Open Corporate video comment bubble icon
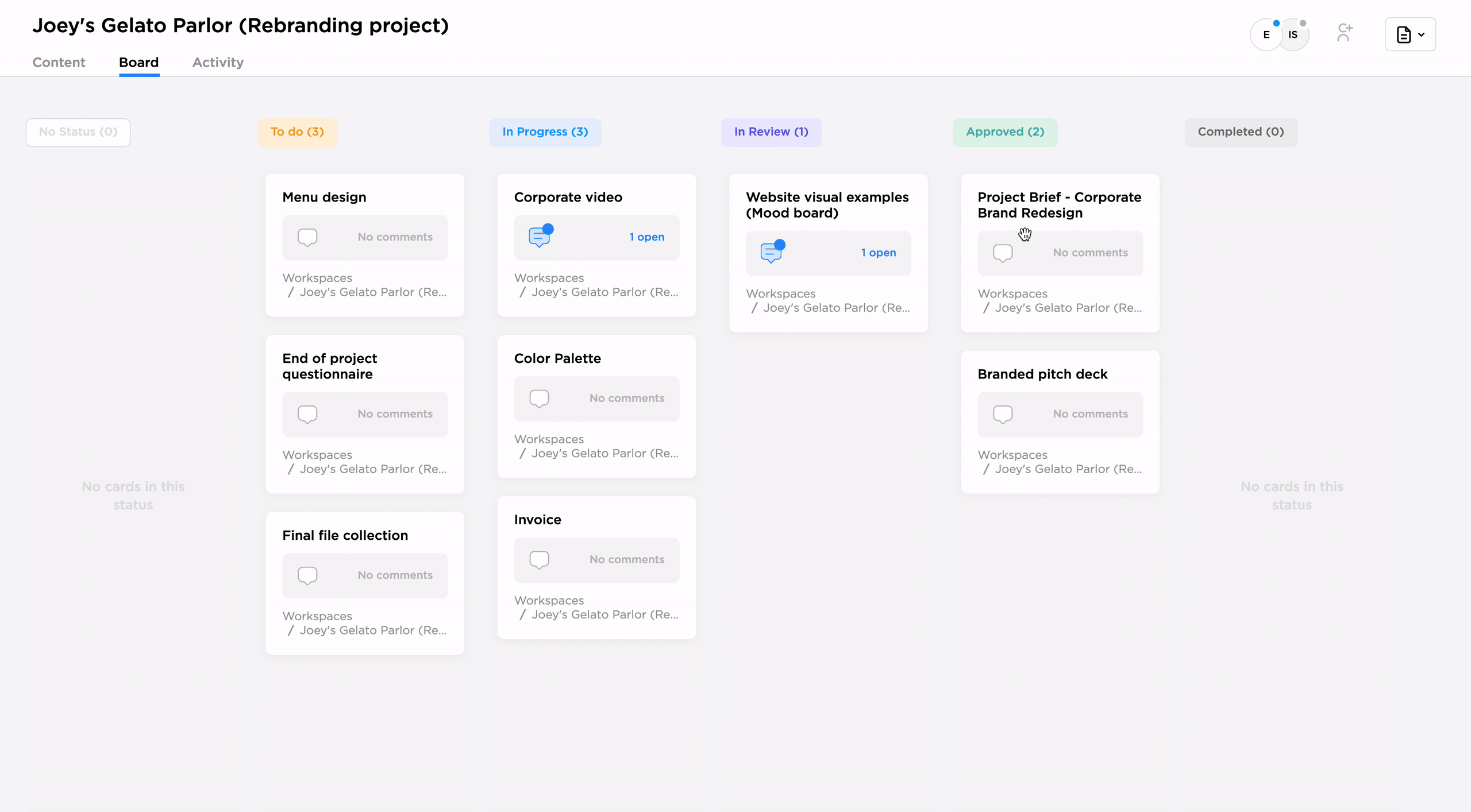1471x812 pixels. pos(540,237)
